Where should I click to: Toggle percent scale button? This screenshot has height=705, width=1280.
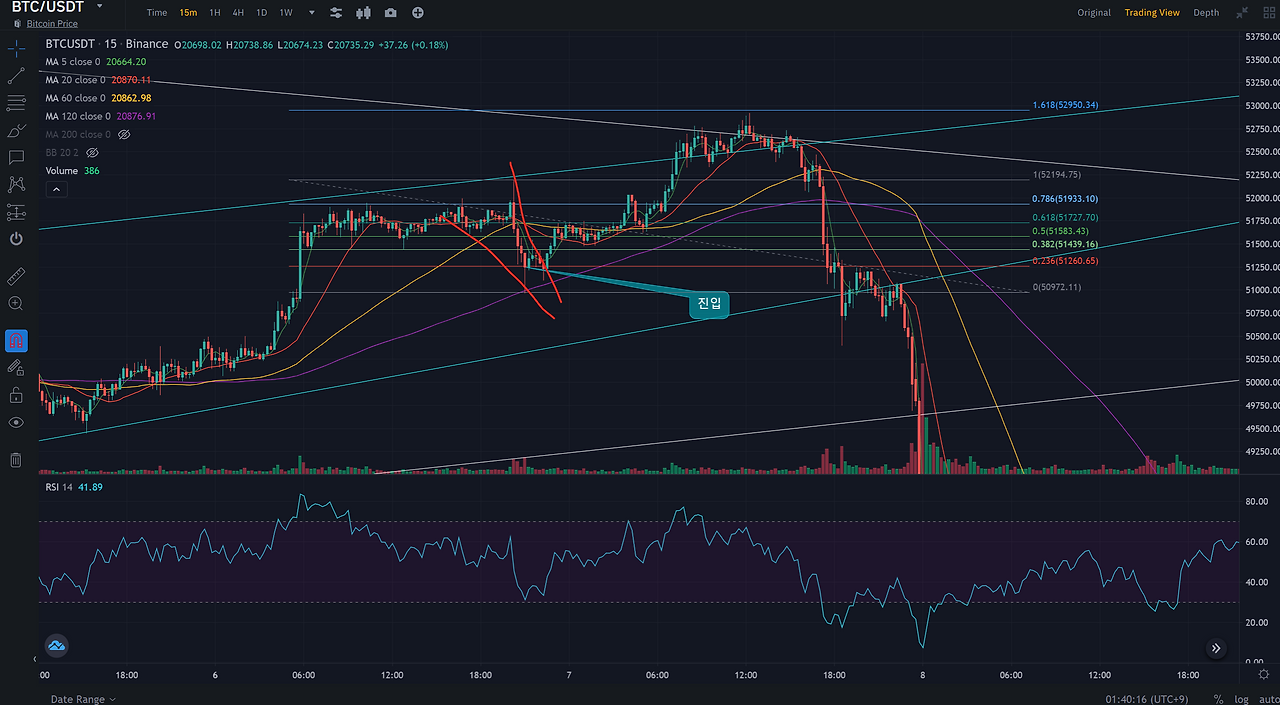1218,699
